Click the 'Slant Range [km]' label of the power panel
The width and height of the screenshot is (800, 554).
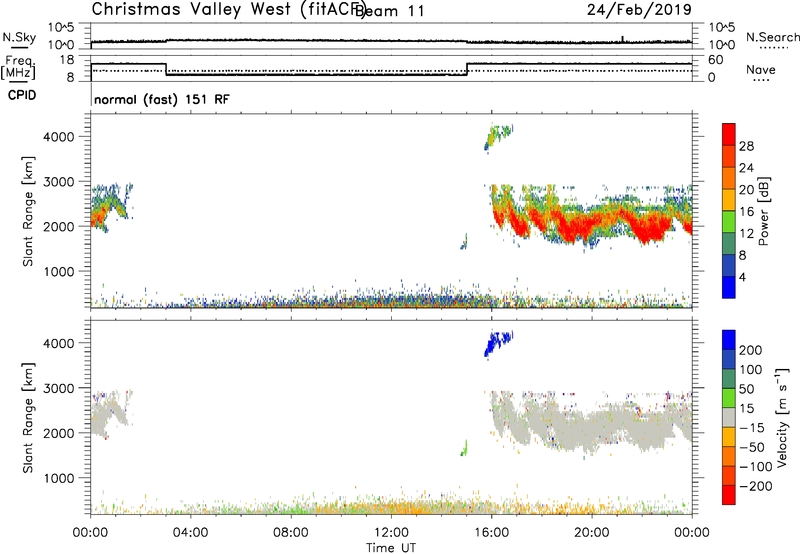(x=28, y=211)
